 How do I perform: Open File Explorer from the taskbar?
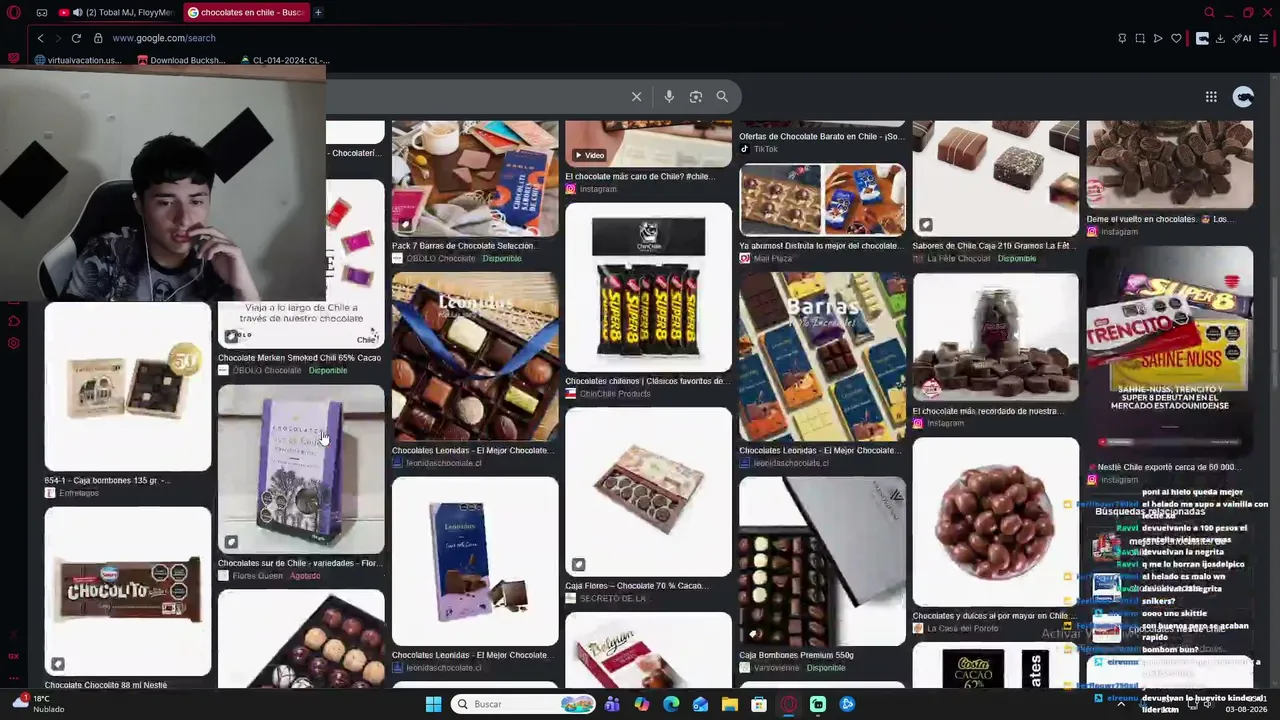[x=730, y=704]
